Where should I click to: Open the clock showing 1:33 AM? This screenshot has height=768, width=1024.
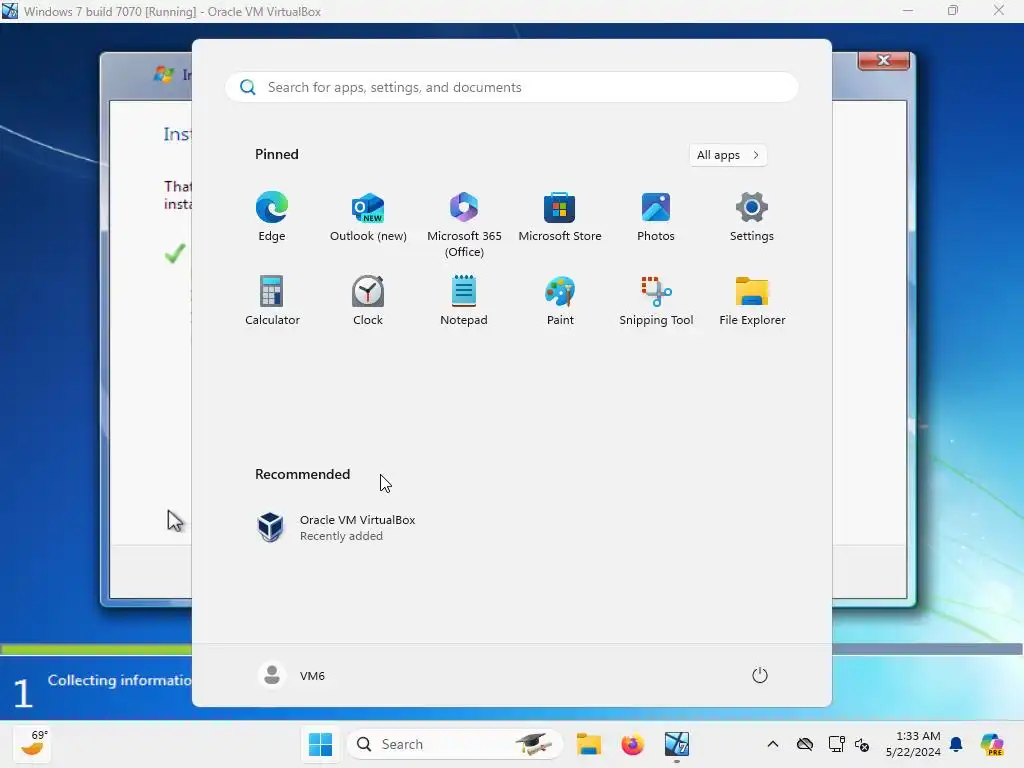[x=913, y=744]
